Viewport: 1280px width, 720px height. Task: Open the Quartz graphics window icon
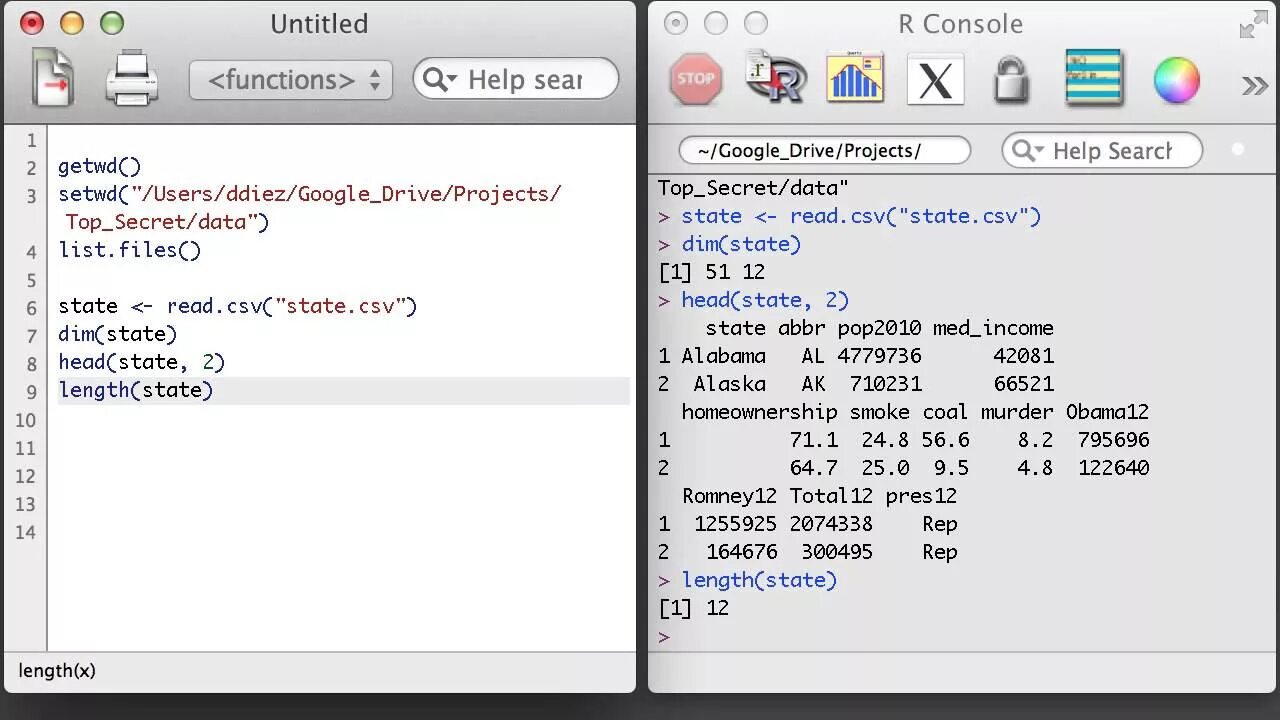(x=855, y=78)
